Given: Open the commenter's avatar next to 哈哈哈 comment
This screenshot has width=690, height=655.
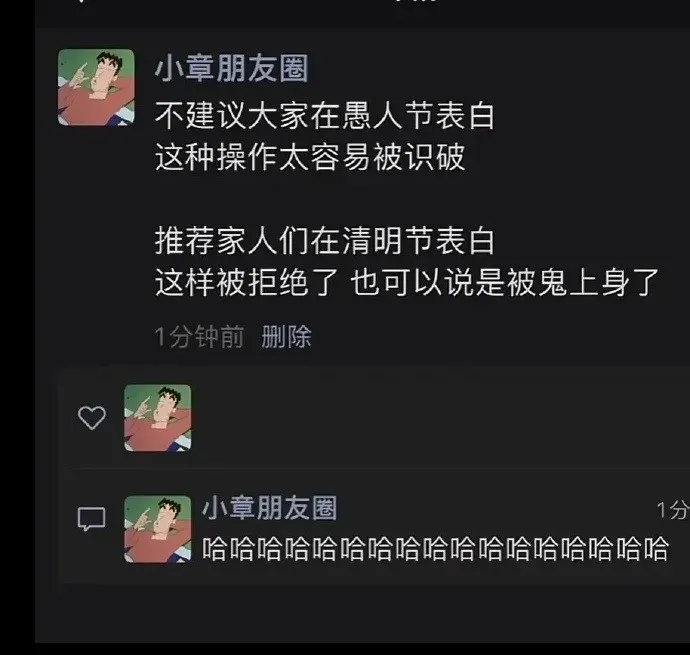Looking at the screenshot, I should coord(158,530).
